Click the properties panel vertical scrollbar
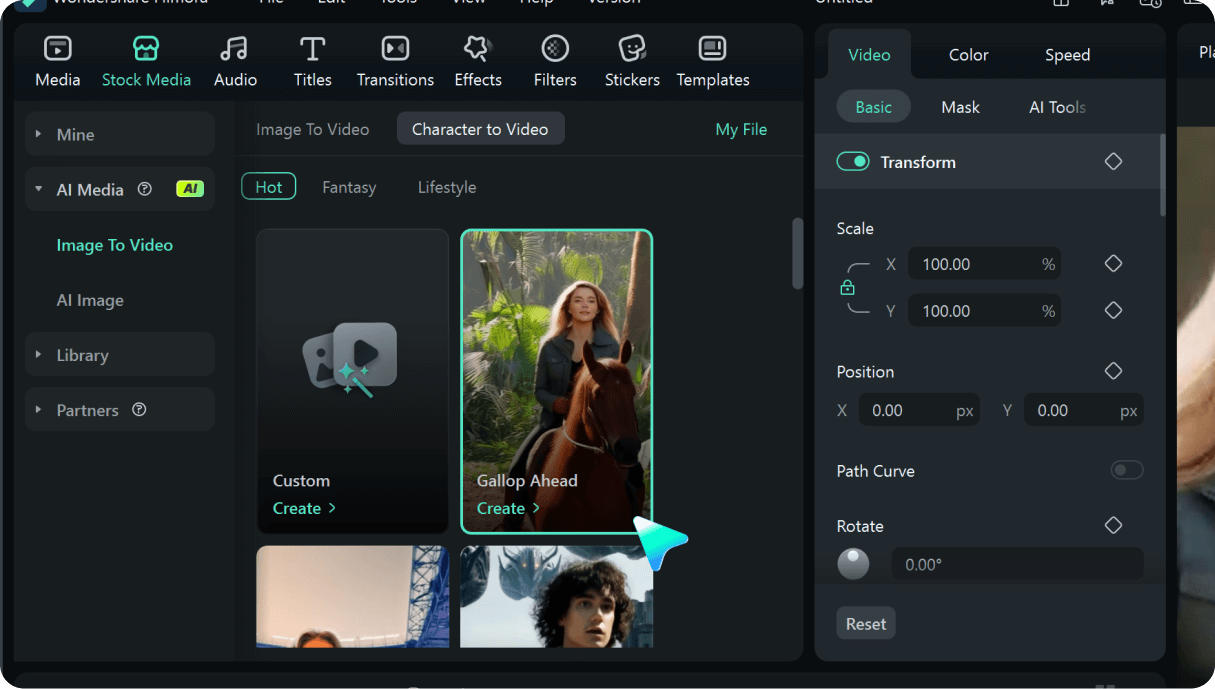 (1162, 175)
